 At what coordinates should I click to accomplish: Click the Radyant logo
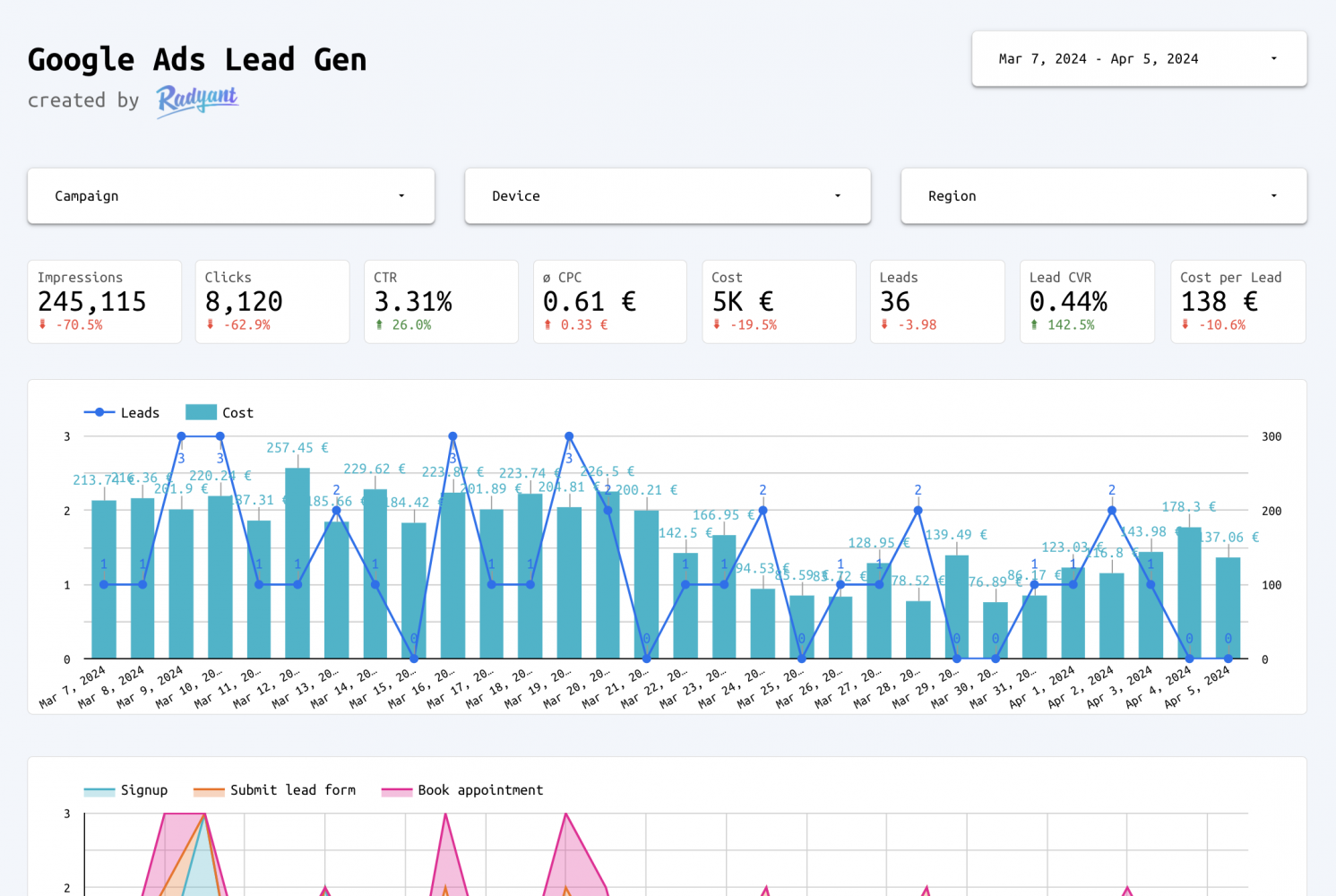coord(197,100)
